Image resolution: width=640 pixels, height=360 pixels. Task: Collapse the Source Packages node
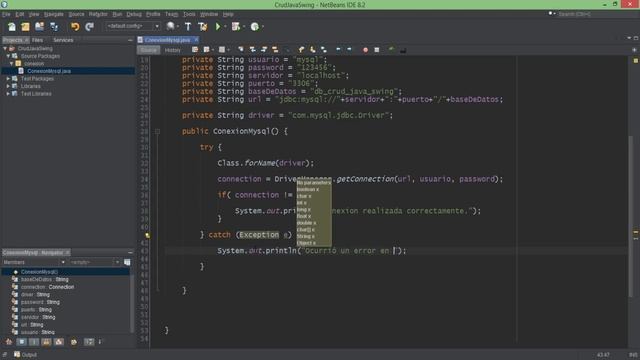click(8, 56)
